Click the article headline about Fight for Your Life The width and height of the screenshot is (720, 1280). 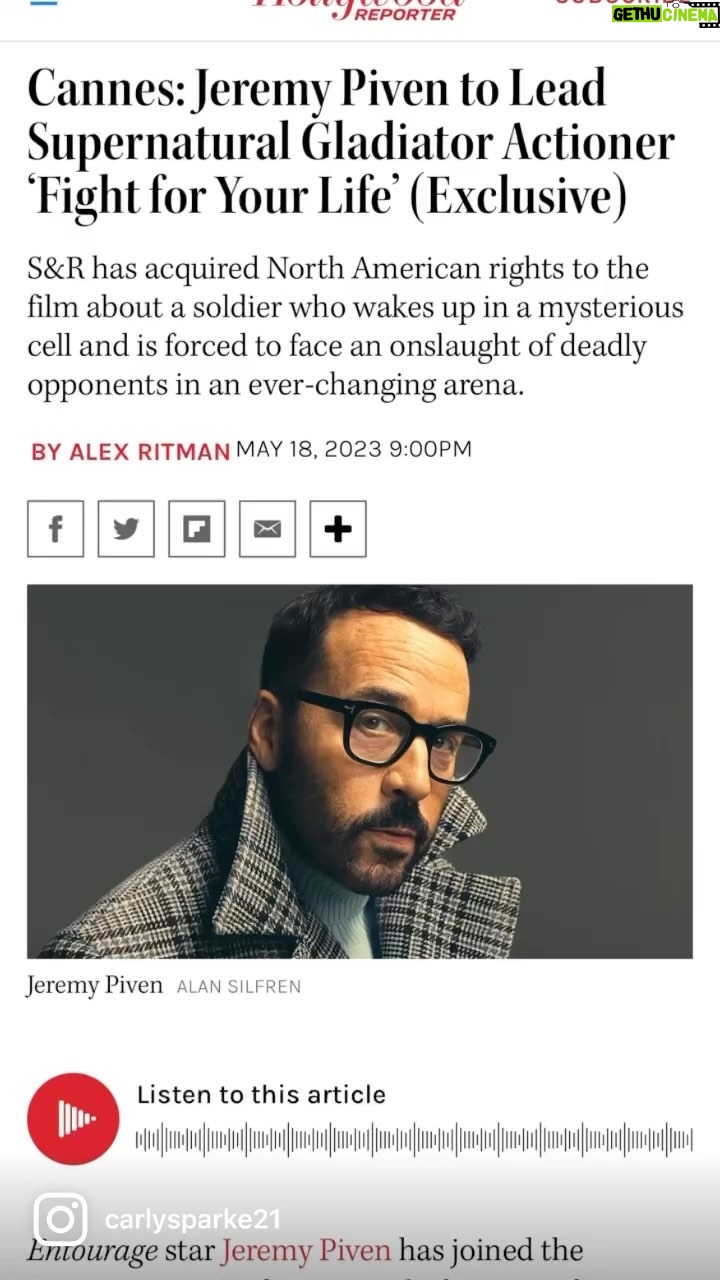(x=351, y=144)
